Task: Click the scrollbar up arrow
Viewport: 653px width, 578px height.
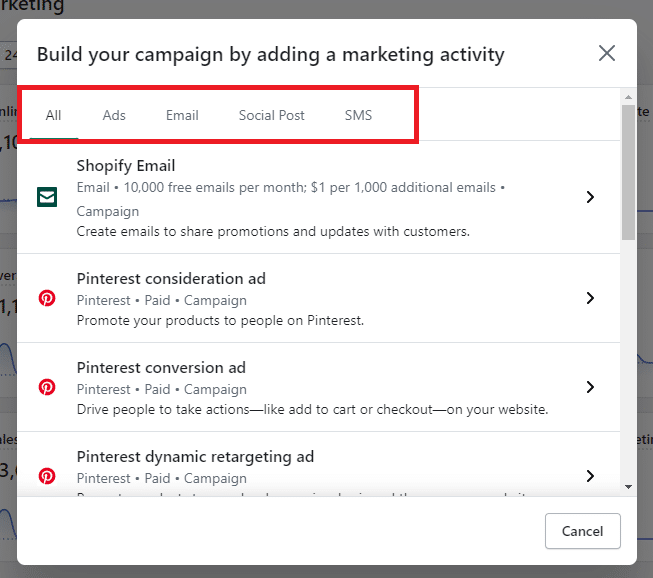Action: tap(628, 97)
